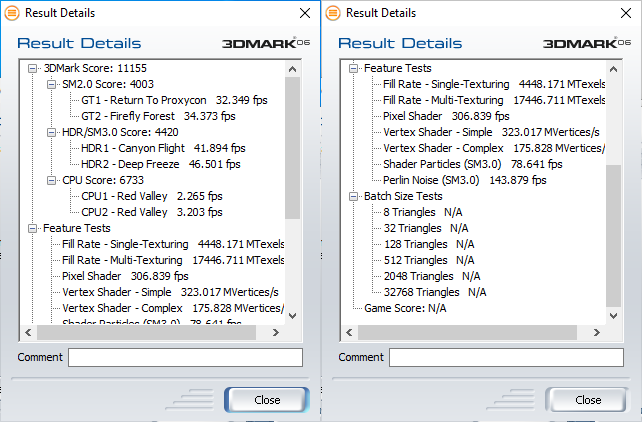642x422 pixels.
Task: Select 'CPU Score: 6733' row
Action: [103, 180]
